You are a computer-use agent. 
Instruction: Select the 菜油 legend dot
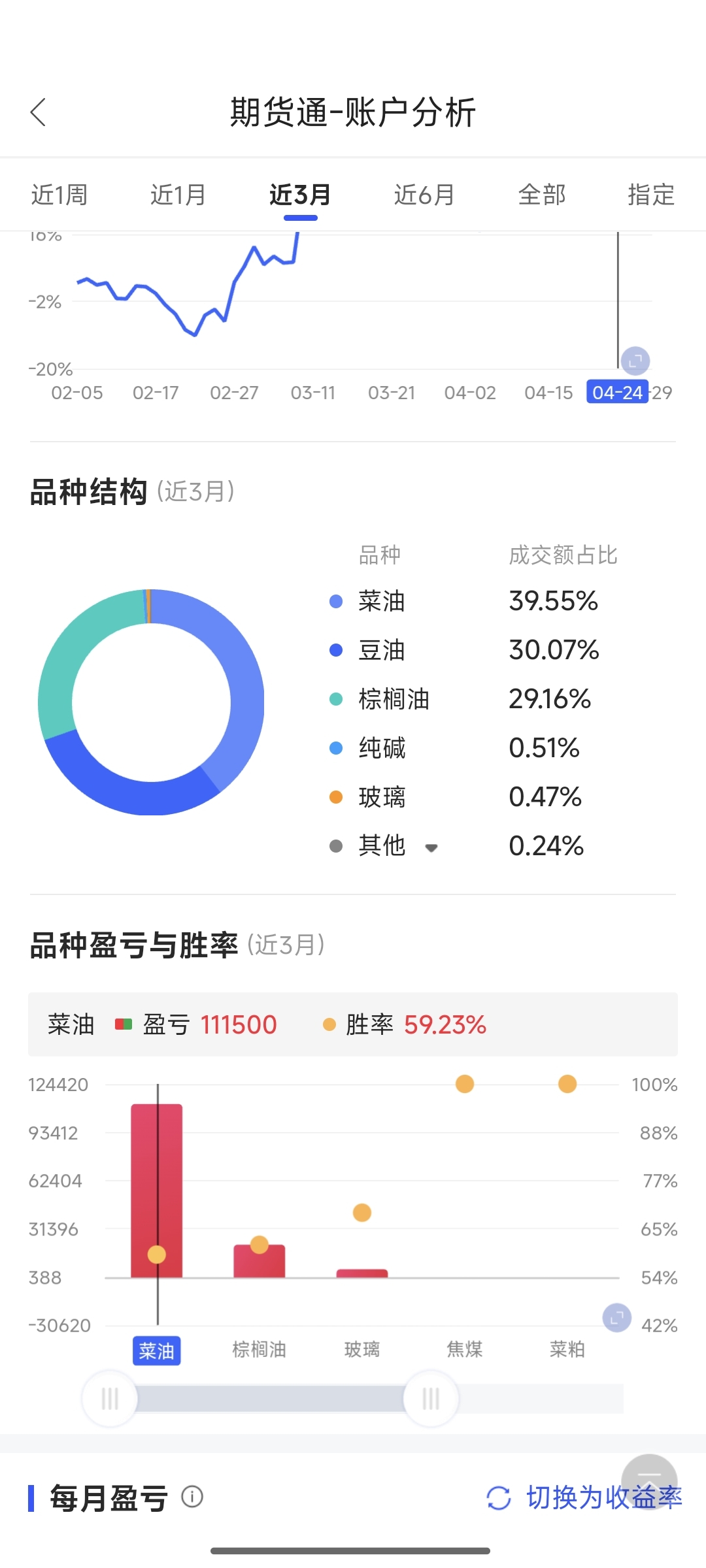pos(336,601)
